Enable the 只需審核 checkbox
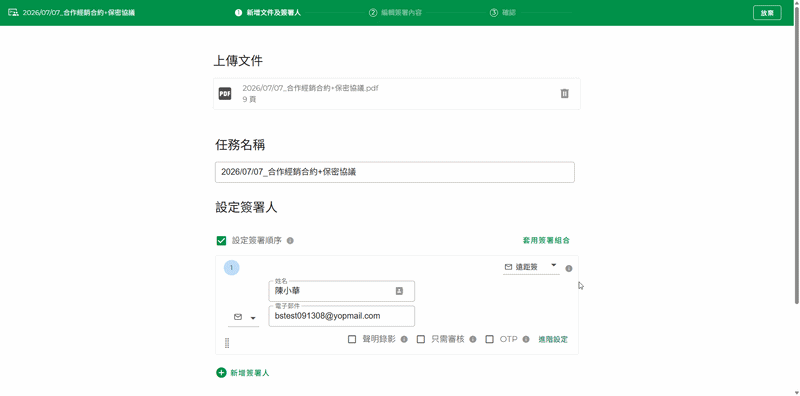This screenshot has width=800, height=396. click(x=421, y=339)
